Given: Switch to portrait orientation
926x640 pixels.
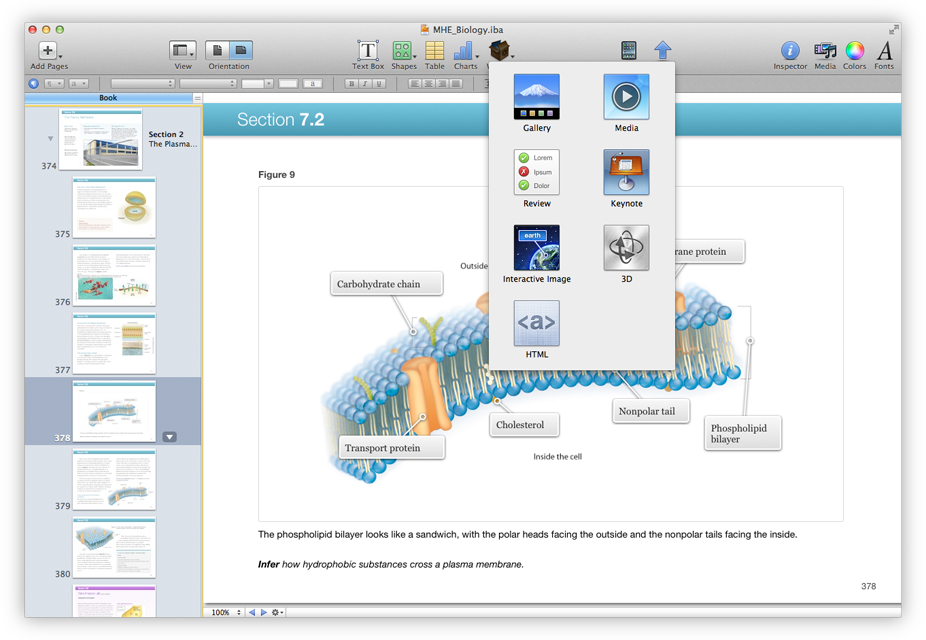Looking at the screenshot, I should click(217, 50).
